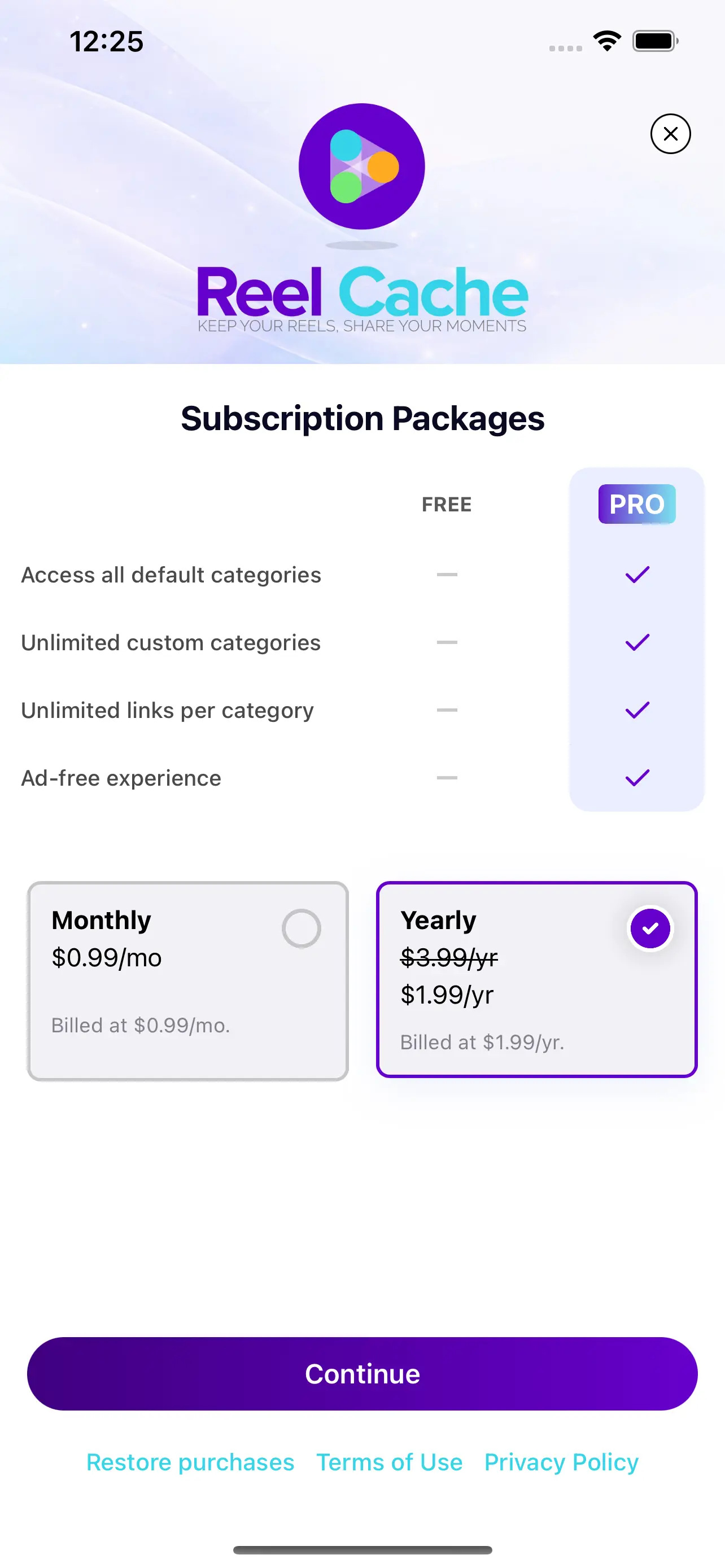This screenshot has height=1568, width=725.
Task: Click PRO checkmark for unlimited links
Action: 637,709
